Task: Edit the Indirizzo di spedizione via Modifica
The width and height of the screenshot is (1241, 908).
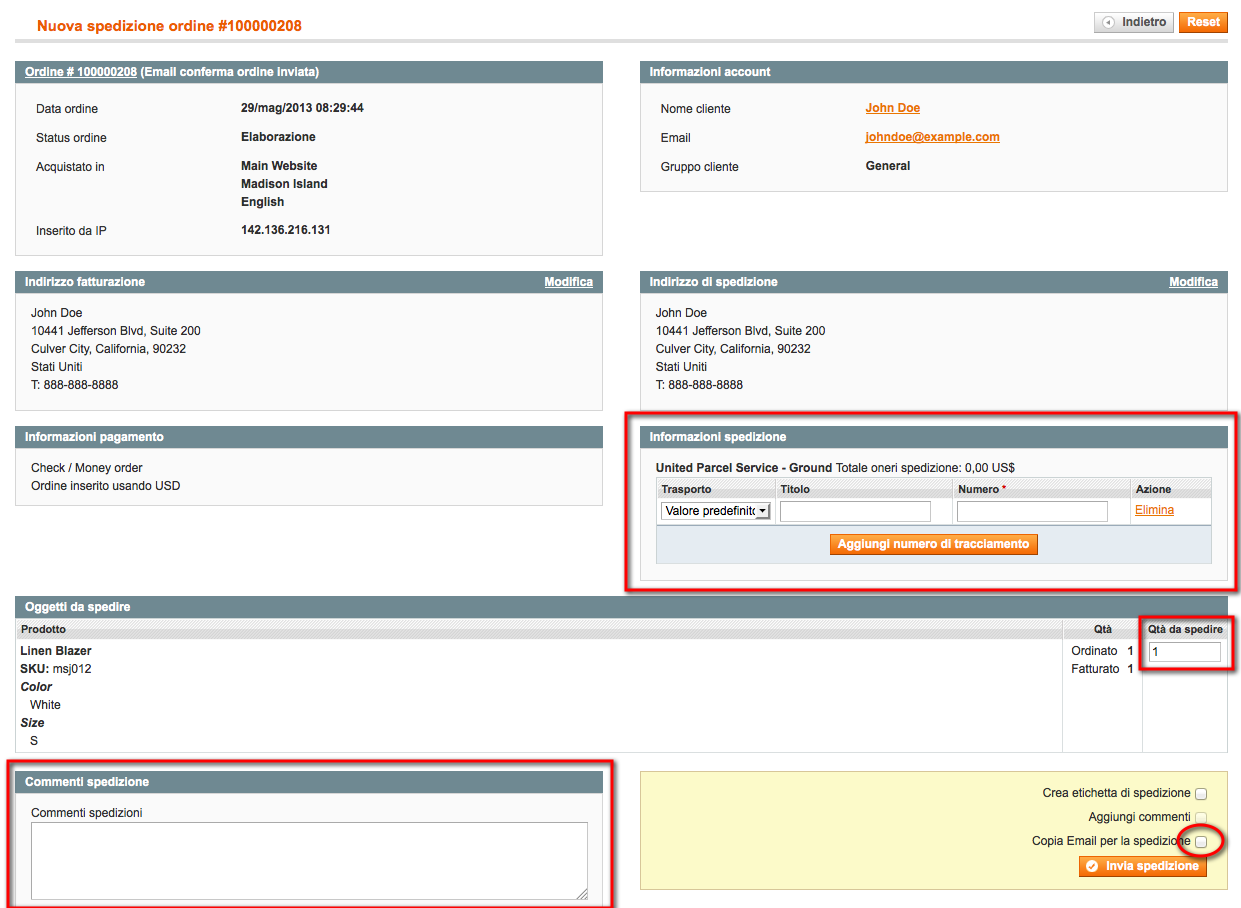Action: (x=1193, y=281)
